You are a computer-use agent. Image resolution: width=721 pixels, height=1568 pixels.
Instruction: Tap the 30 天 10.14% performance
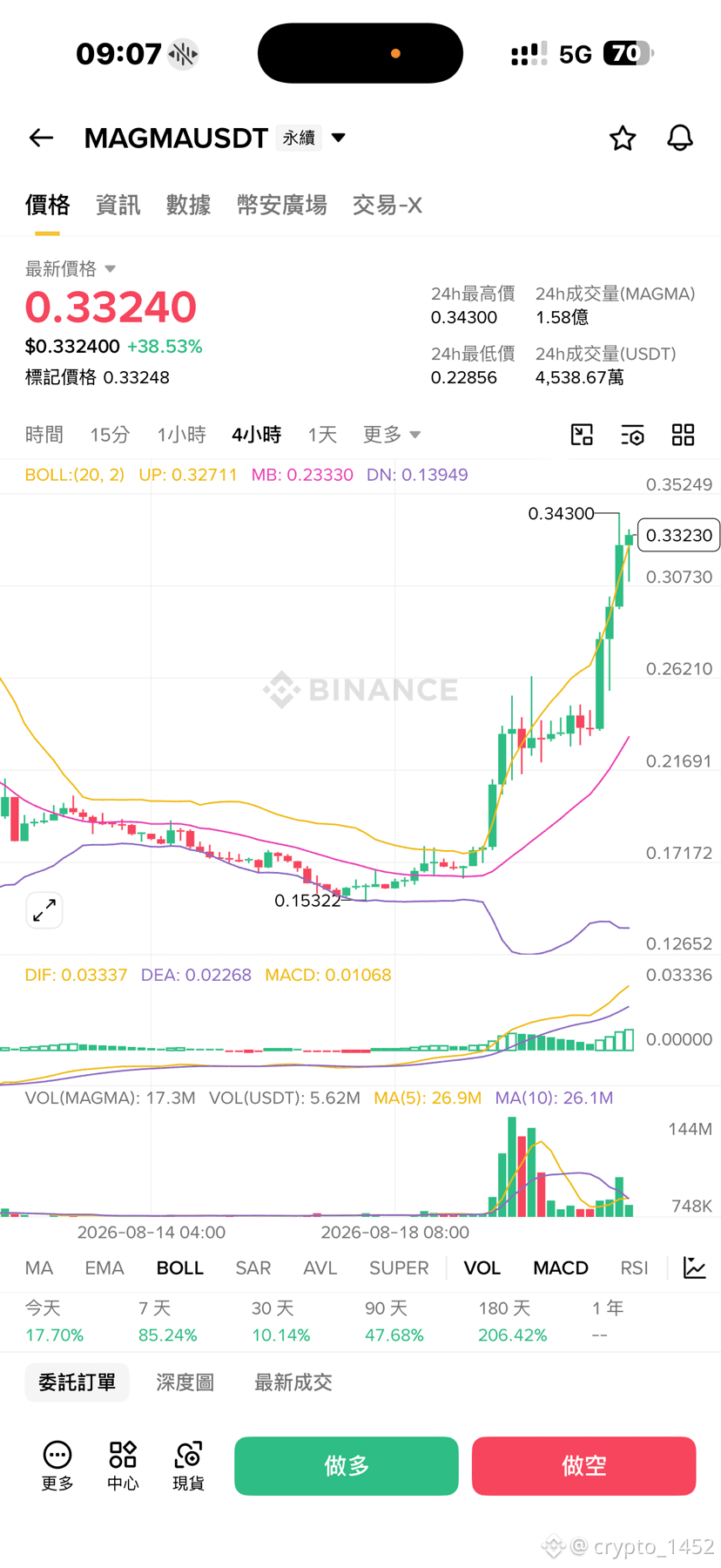[280, 1321]
